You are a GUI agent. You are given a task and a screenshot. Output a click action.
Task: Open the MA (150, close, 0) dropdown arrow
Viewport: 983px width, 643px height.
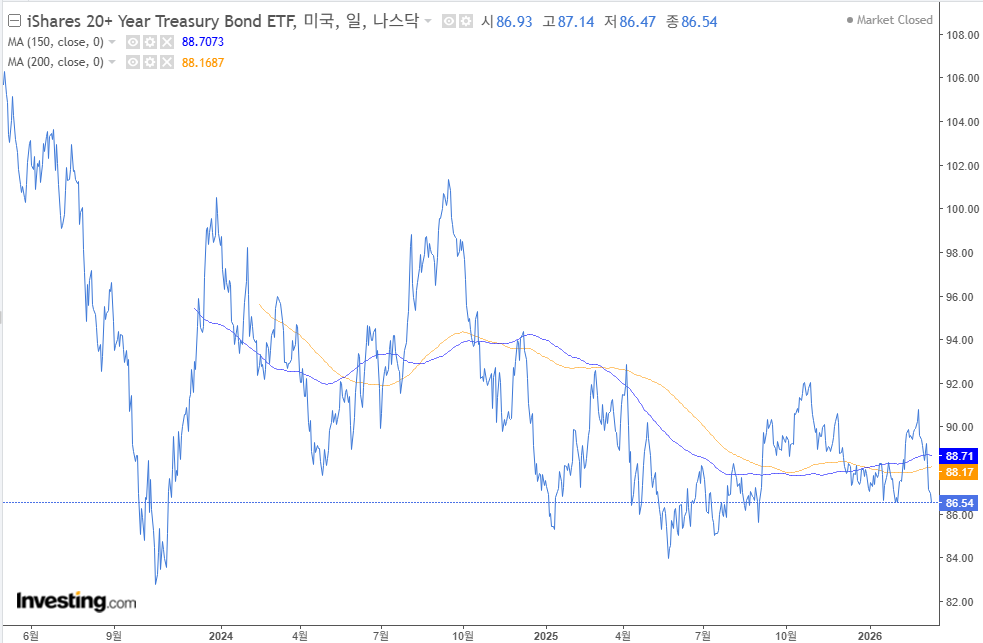[112, 42]
